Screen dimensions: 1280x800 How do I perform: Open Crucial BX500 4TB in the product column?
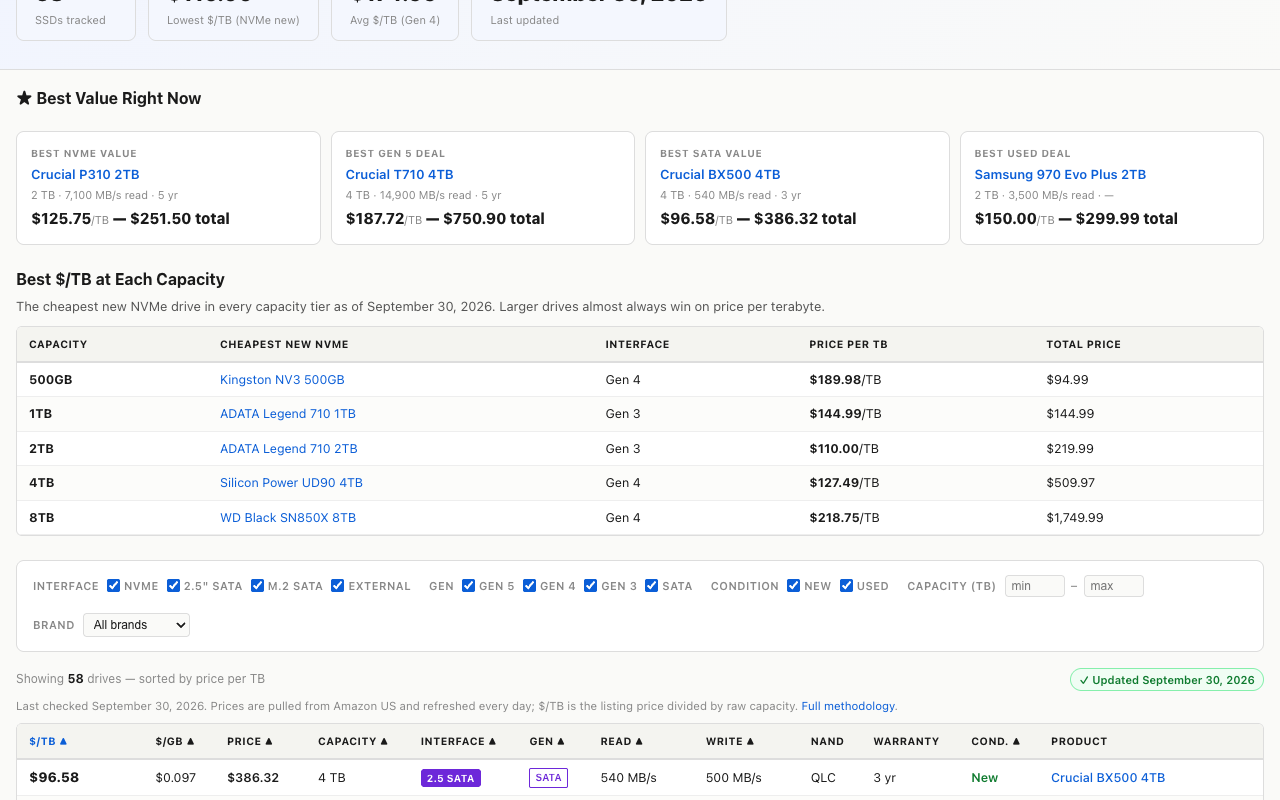coord(1108,778)
